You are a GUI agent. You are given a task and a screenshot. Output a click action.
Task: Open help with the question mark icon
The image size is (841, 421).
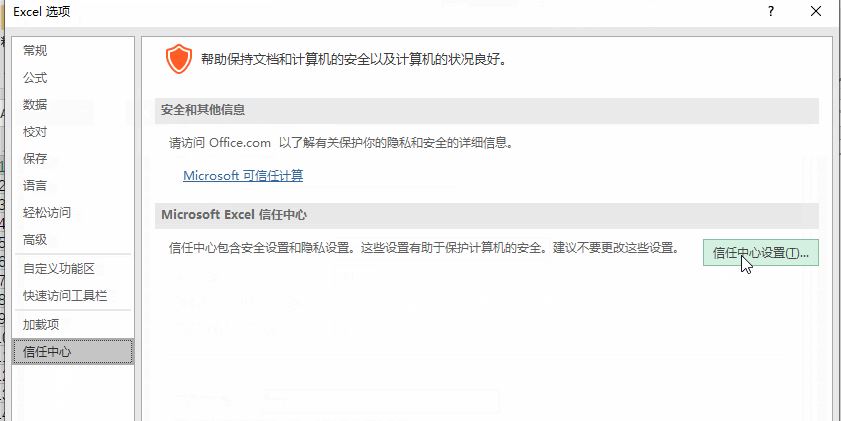click(x=771, y=11)
